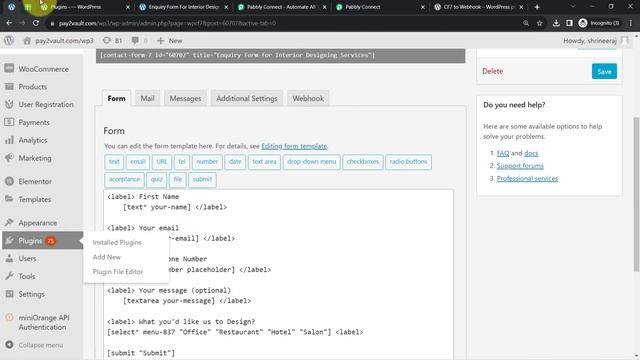The width and height of the screenshot is (640, 360).
Task: Click the User Registration icon
Action: [x=9, y=104]
